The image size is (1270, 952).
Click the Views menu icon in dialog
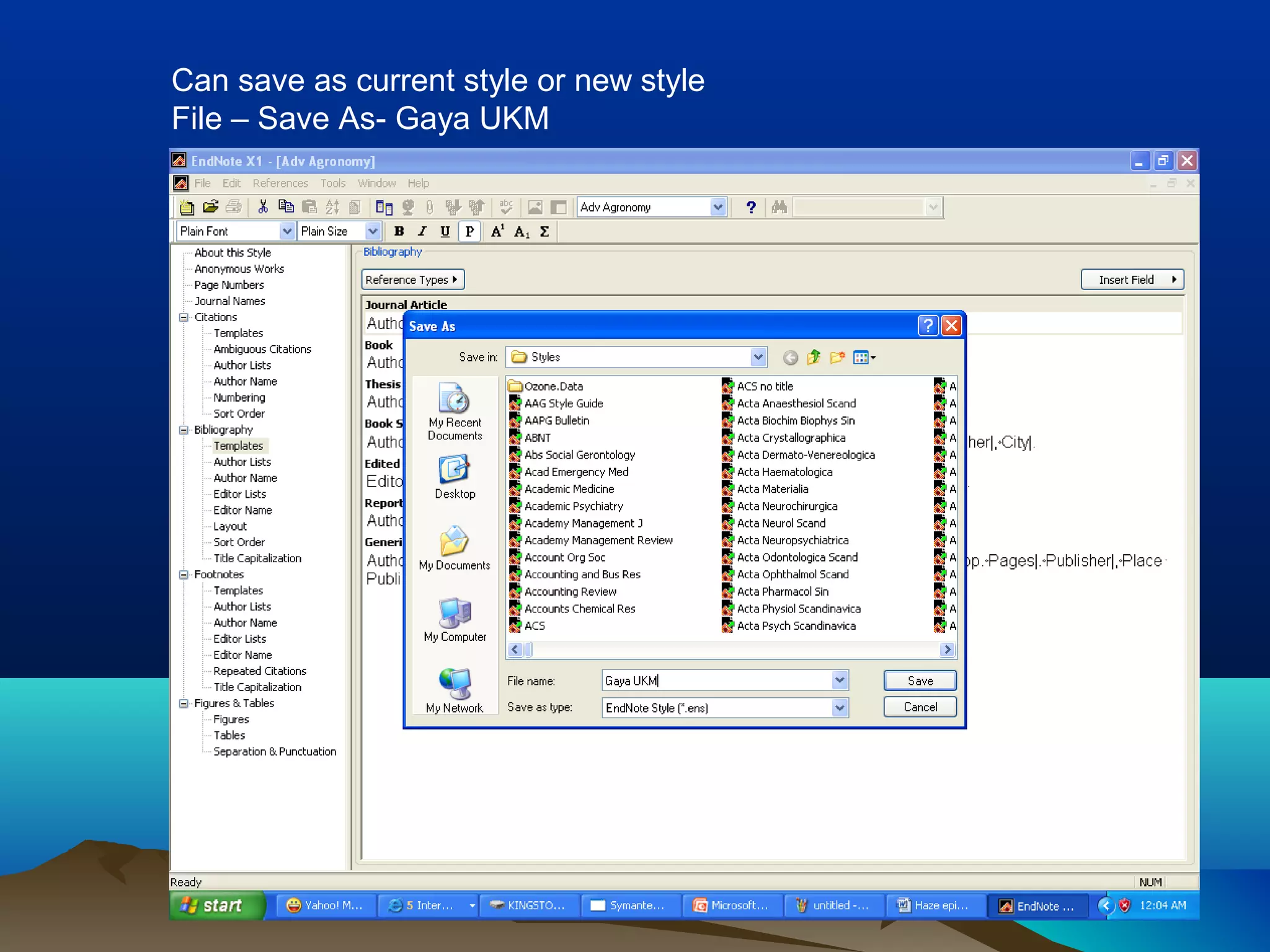pos(864,358)
